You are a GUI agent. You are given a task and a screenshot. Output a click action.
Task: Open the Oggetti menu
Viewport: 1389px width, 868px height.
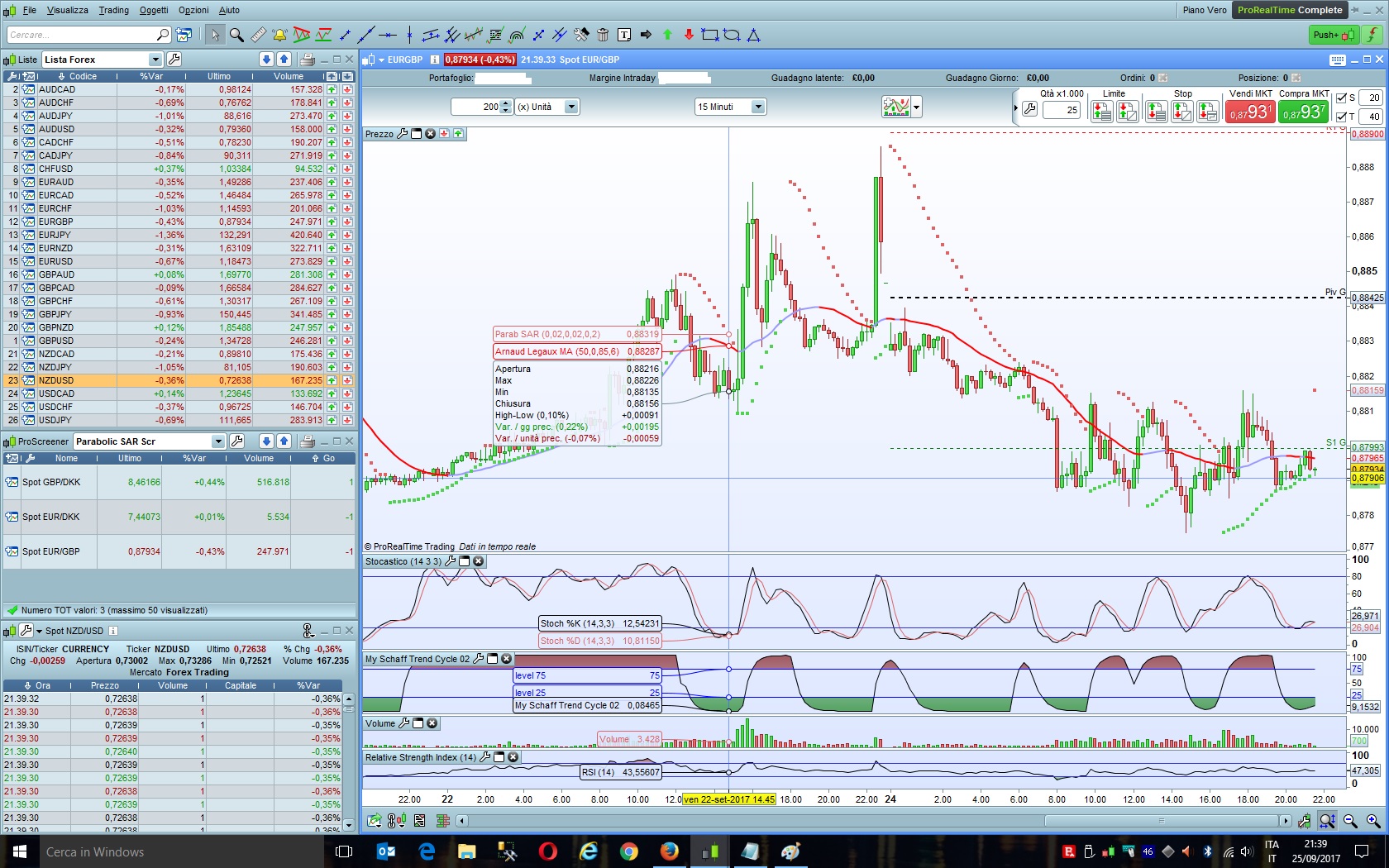[154, 10]
